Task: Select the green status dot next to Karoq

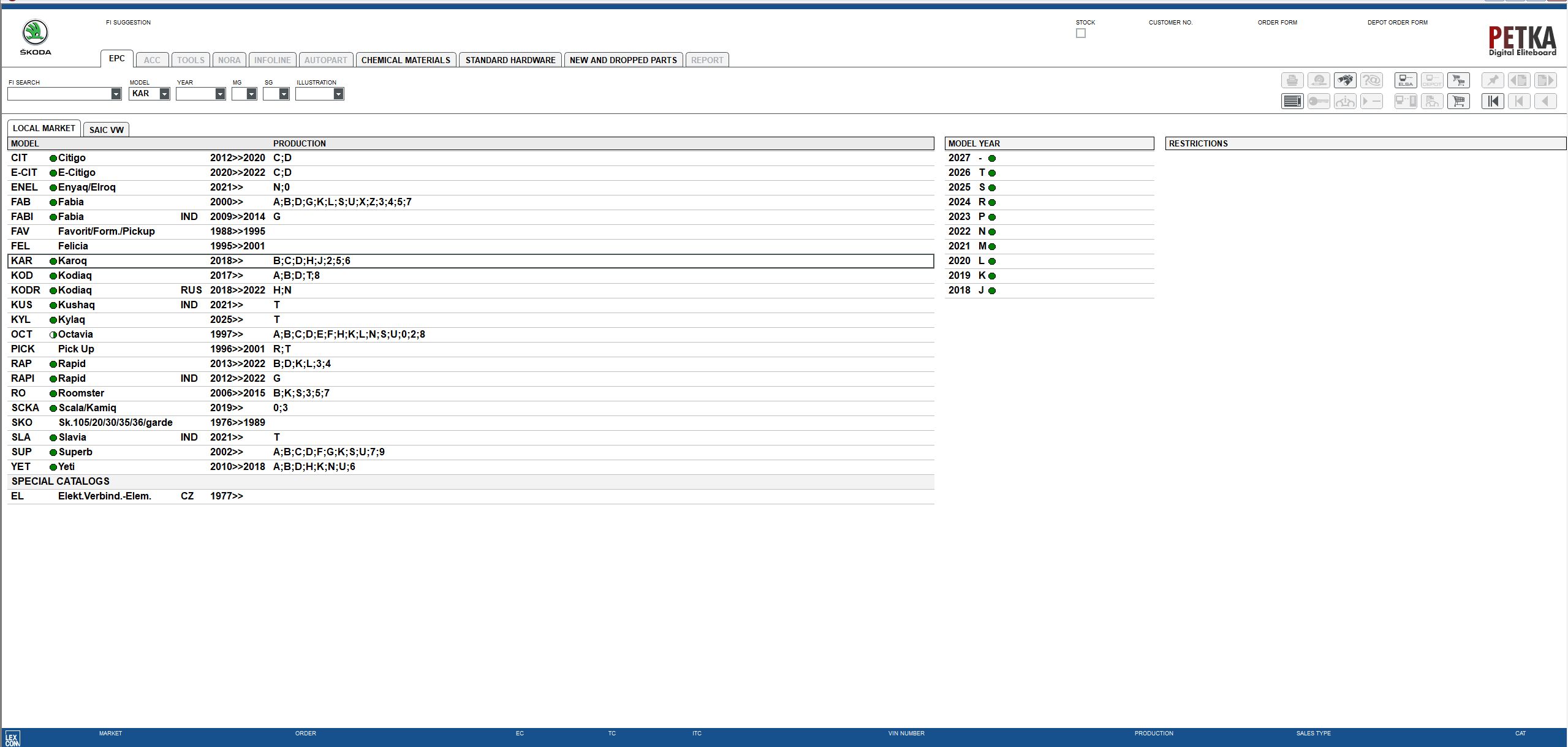Action: (x=53, y=261)
